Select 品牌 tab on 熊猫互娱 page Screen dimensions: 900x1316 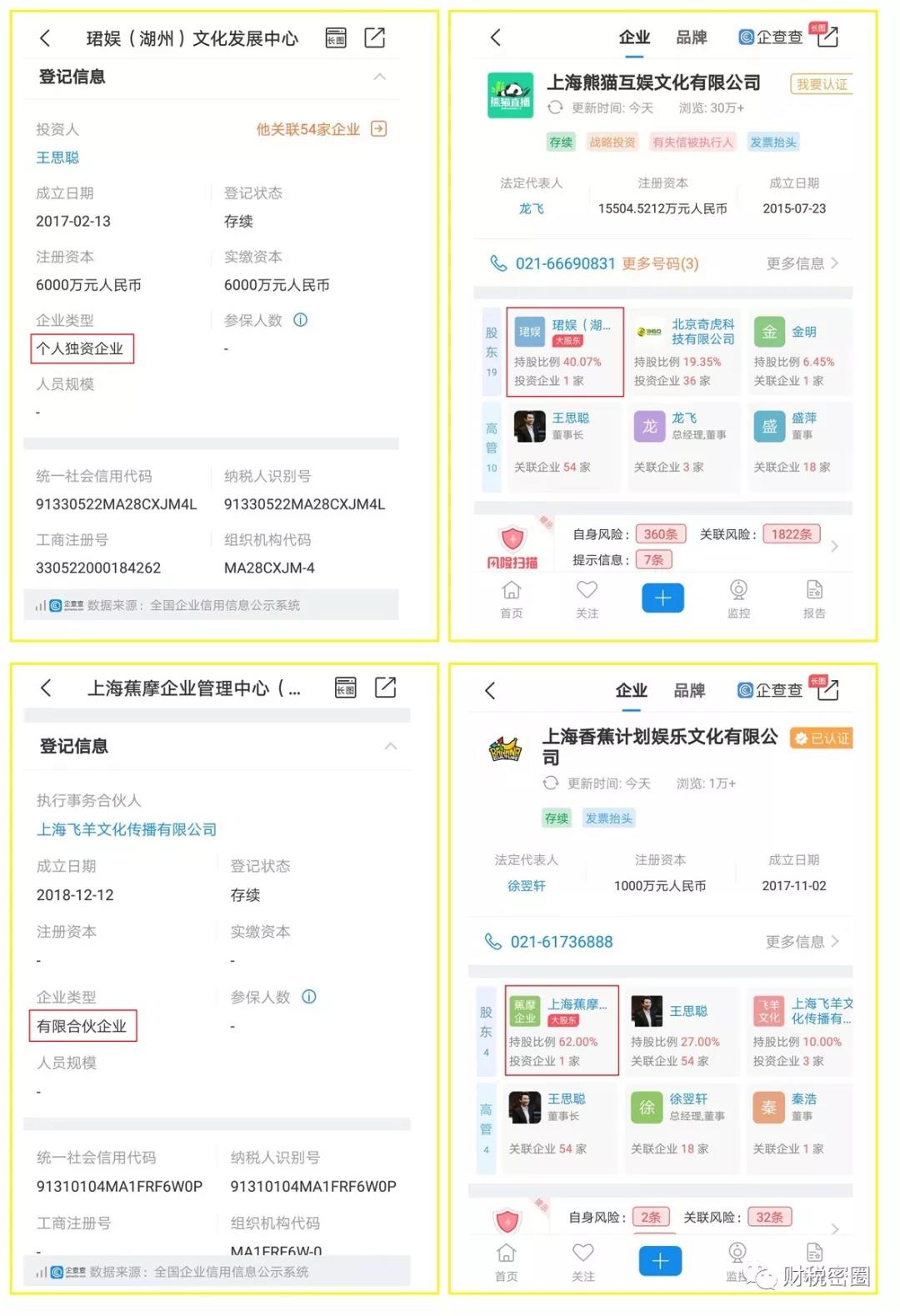691,38
